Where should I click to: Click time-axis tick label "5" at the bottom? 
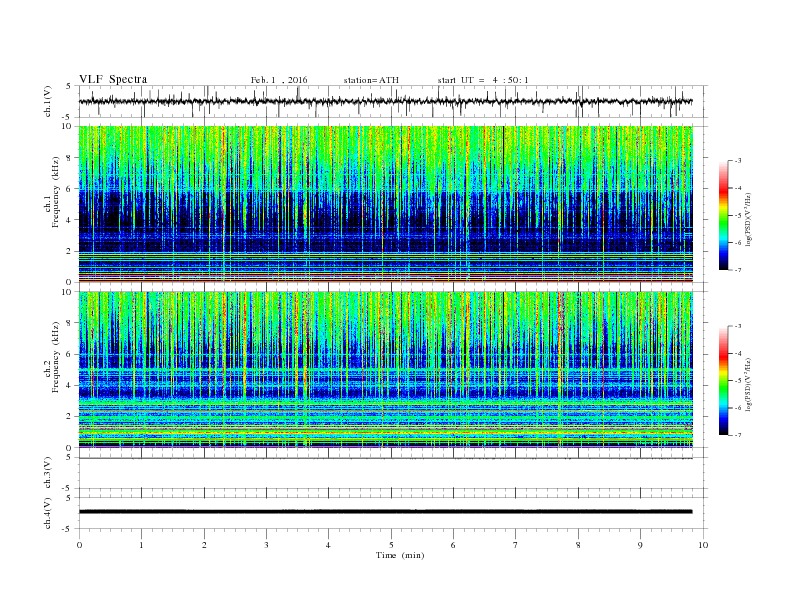pyautogui.click(x=391, y=545)
